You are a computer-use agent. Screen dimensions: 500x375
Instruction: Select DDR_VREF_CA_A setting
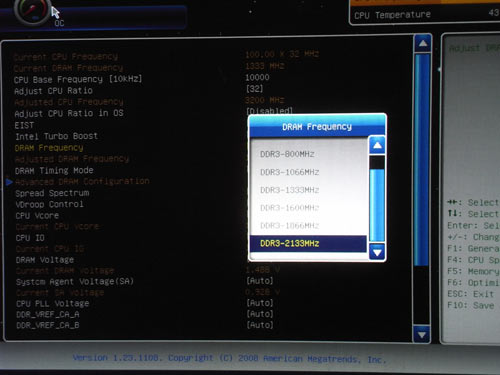(x=48, y=314)
